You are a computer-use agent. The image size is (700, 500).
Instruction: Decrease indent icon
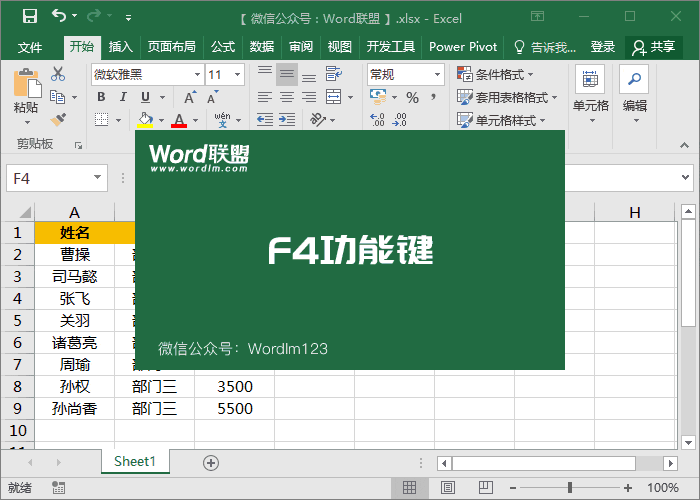click(265, 120)
